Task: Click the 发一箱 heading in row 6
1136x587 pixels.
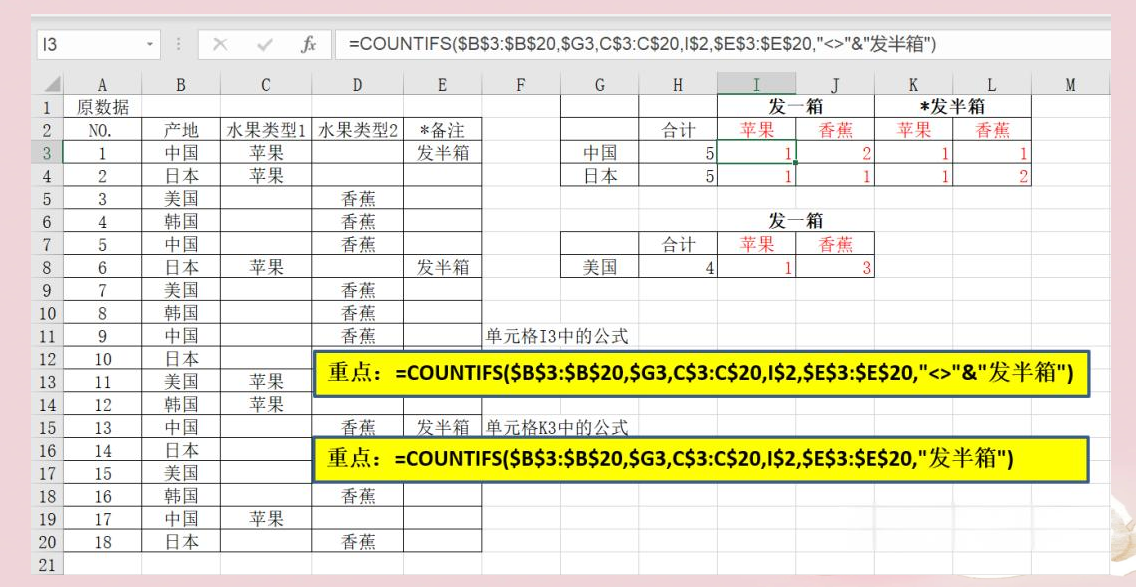Action: (x=795, y=221)
